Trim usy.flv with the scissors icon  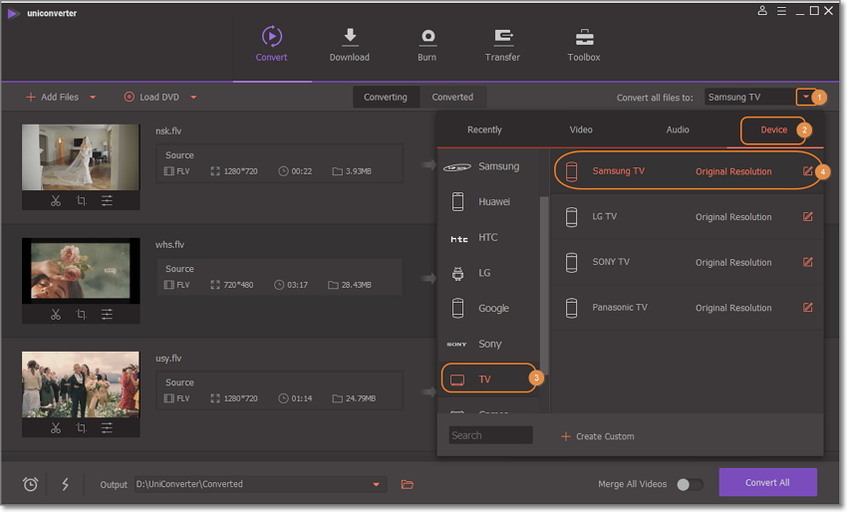pos(56,428)
